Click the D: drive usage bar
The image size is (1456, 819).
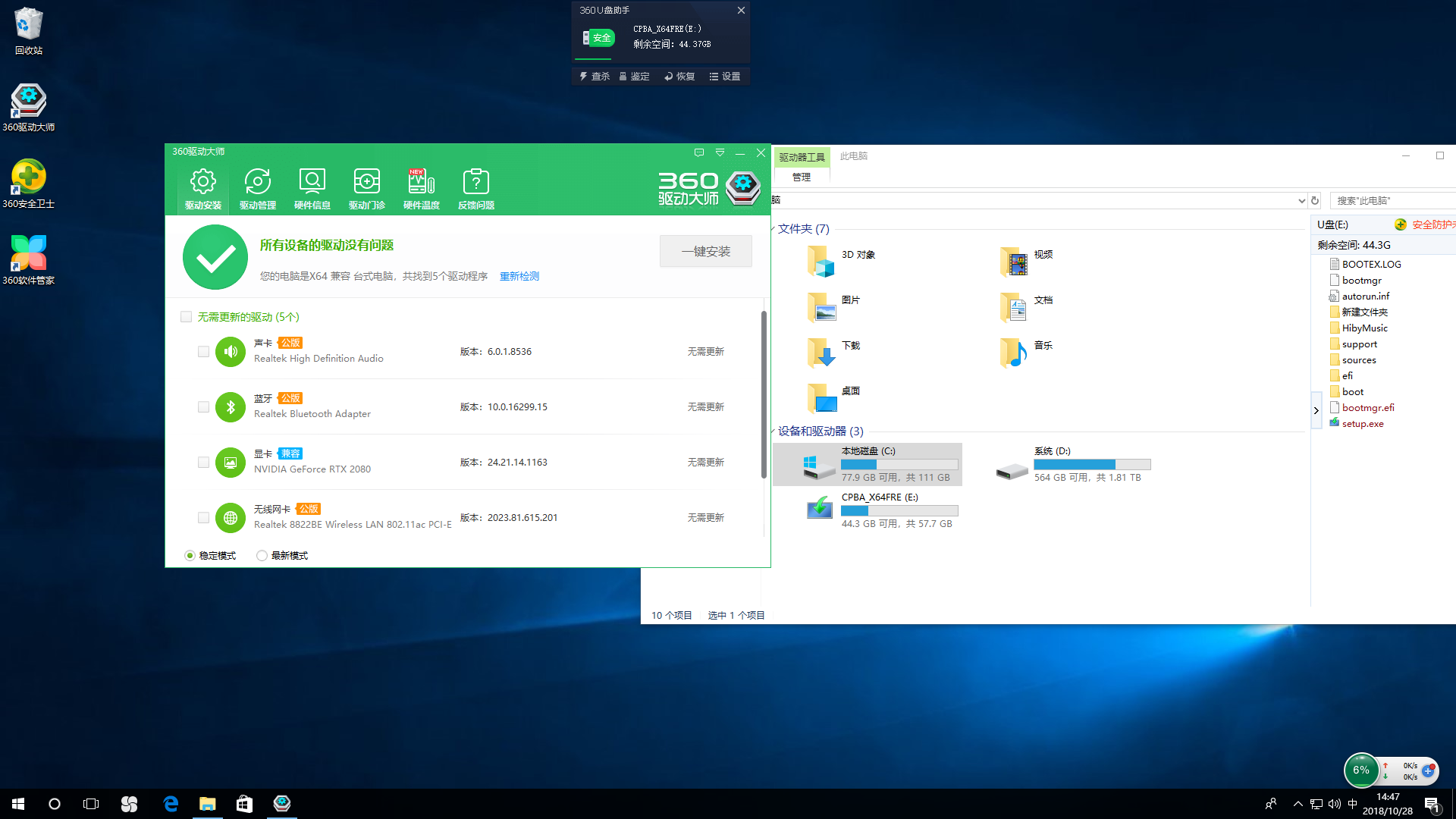[x=1092, y=464]
